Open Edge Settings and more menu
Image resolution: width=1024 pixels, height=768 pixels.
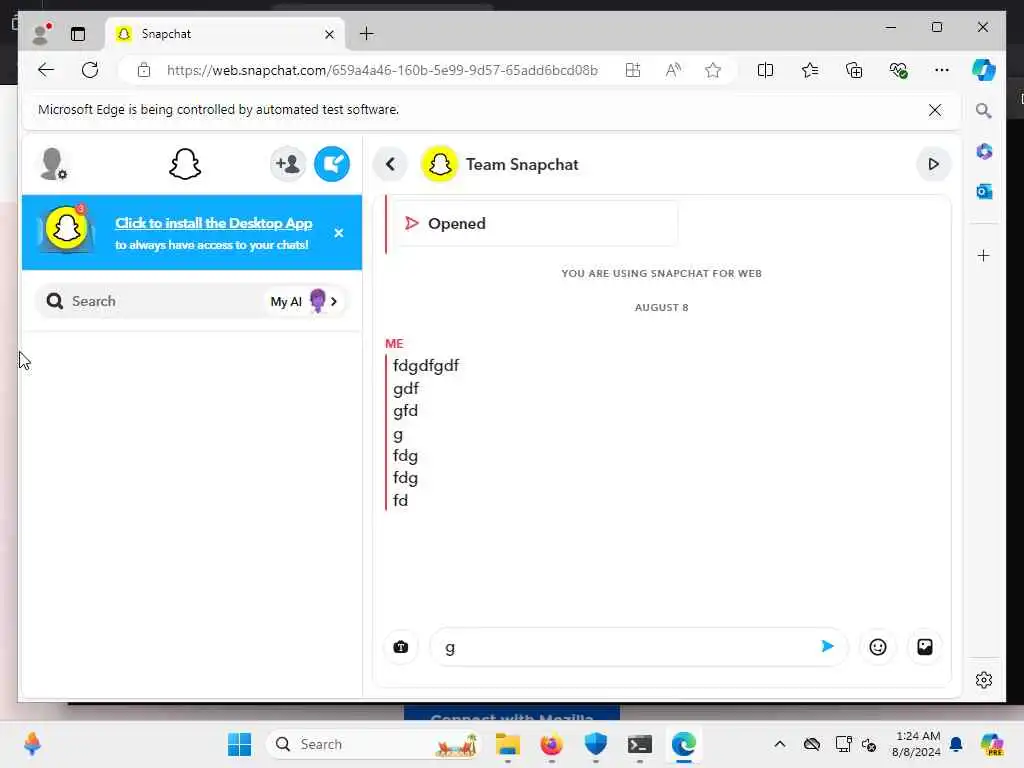[x=941, y=70]
